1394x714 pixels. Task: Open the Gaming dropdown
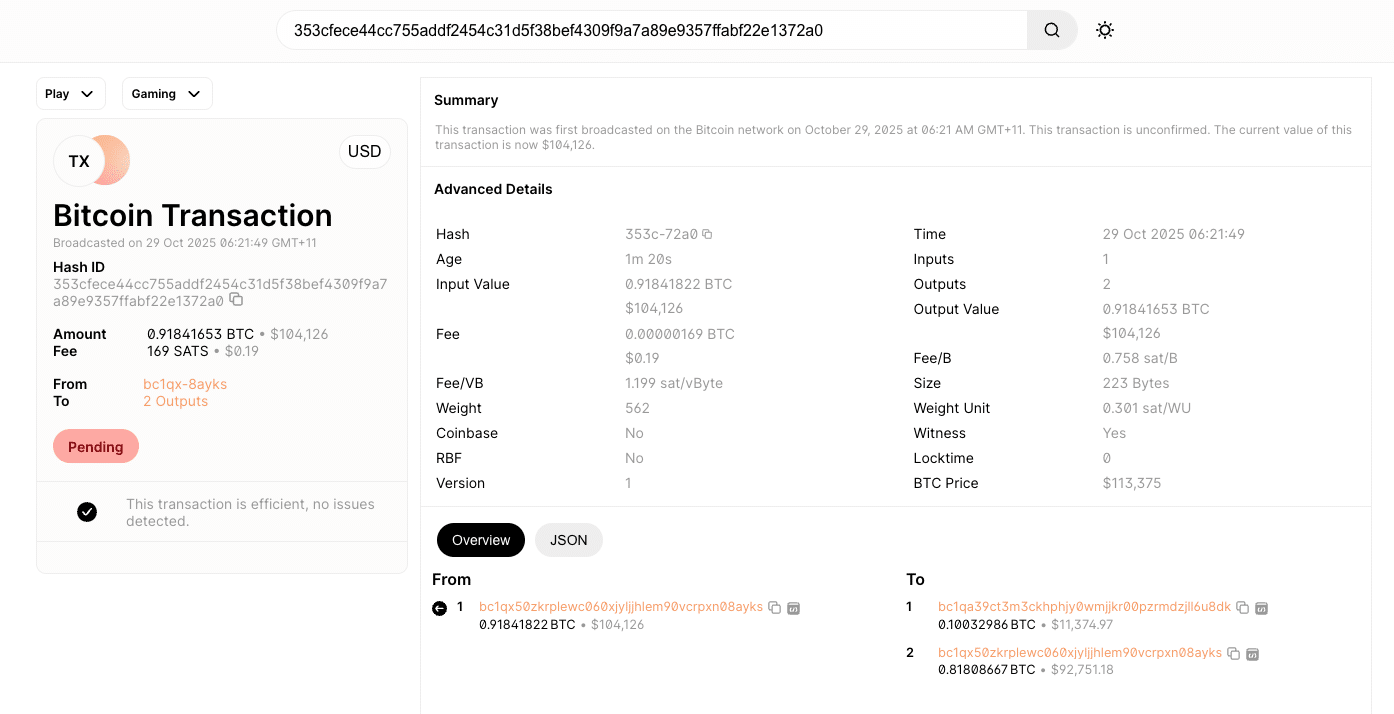pyautogui.click(x=167, y=94)
